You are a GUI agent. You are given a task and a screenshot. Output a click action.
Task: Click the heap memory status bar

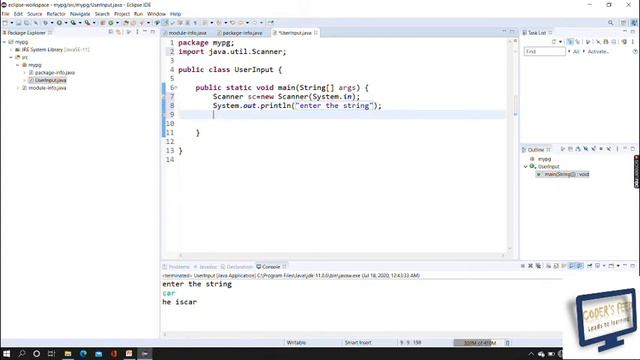click(479, 343)
